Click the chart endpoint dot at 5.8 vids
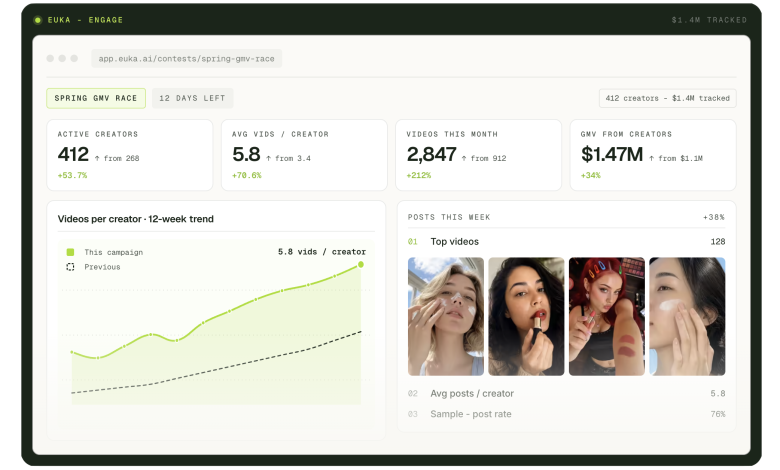 pos(361,265)
